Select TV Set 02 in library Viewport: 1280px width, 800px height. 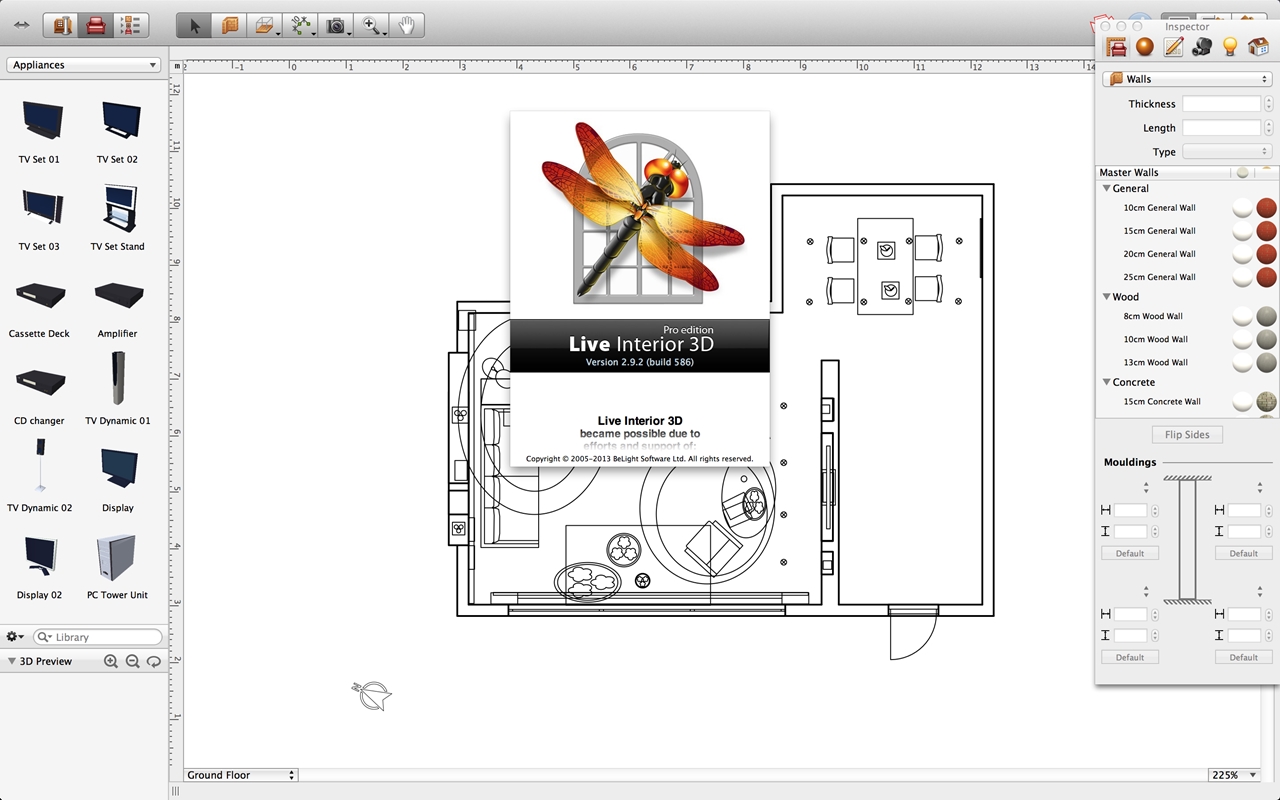click(x=118, y=131)
